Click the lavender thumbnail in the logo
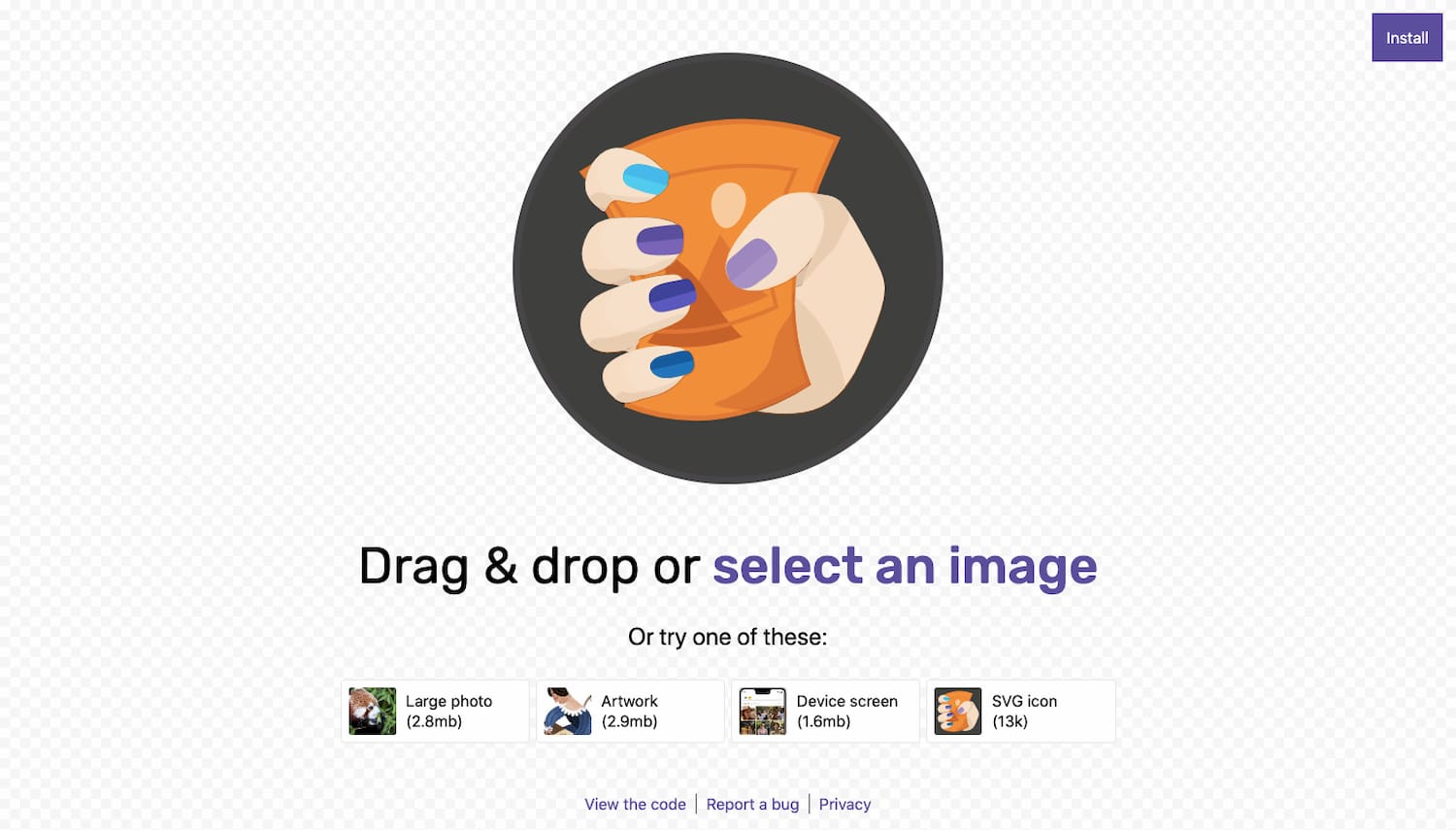This screenshot has height=830, width=1456. coord(751,263)
